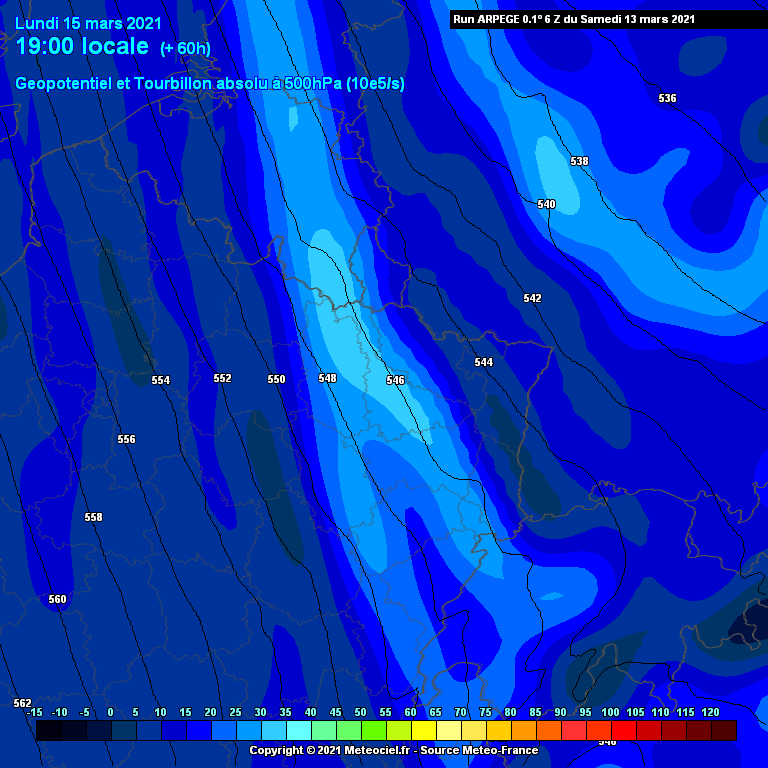Click the 548 contour label

tap(327, 378)
